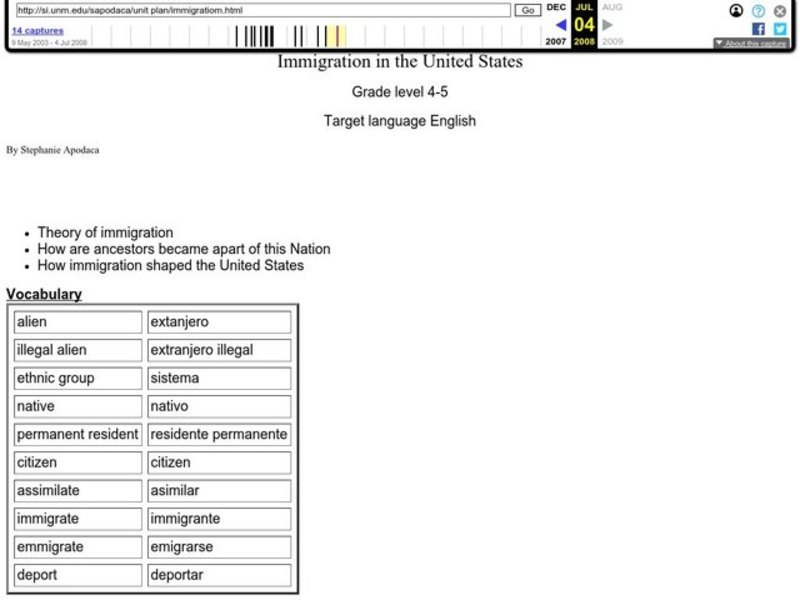Switch to the 2009 year
The height and width of the screenshot is (600, 800).
(610, 42)
